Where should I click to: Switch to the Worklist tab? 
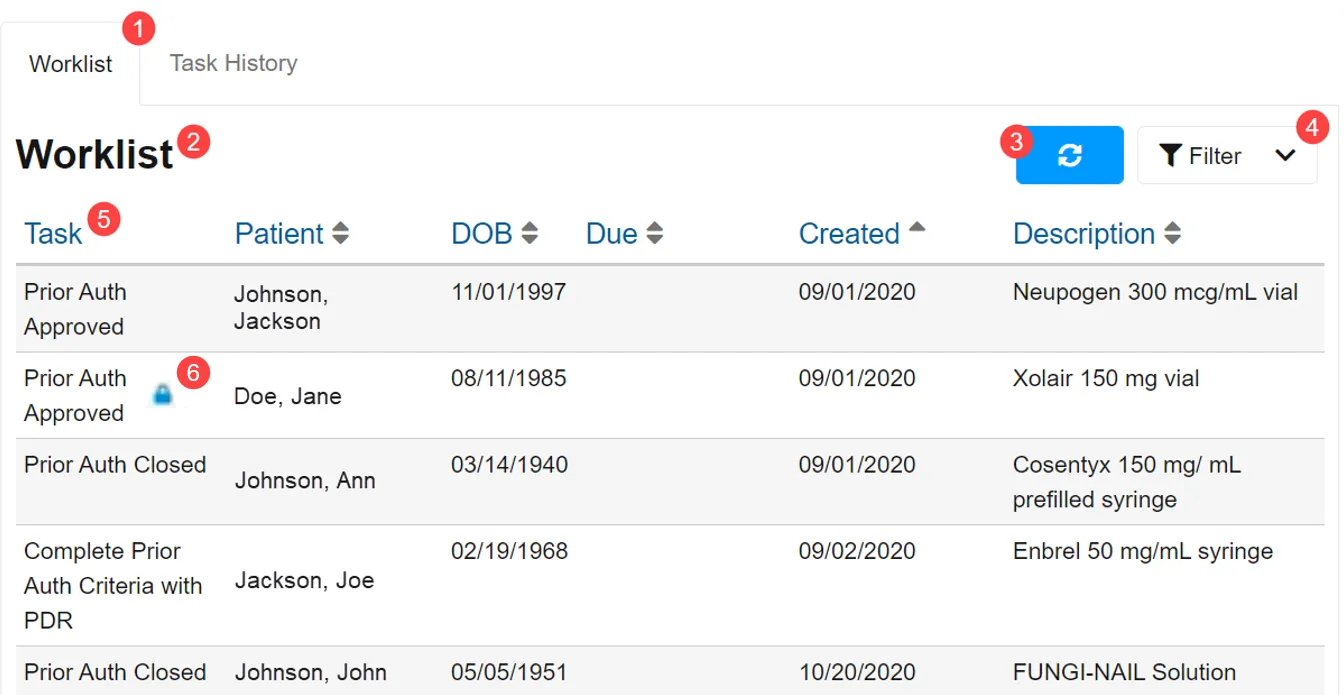[x=71, y=64]
